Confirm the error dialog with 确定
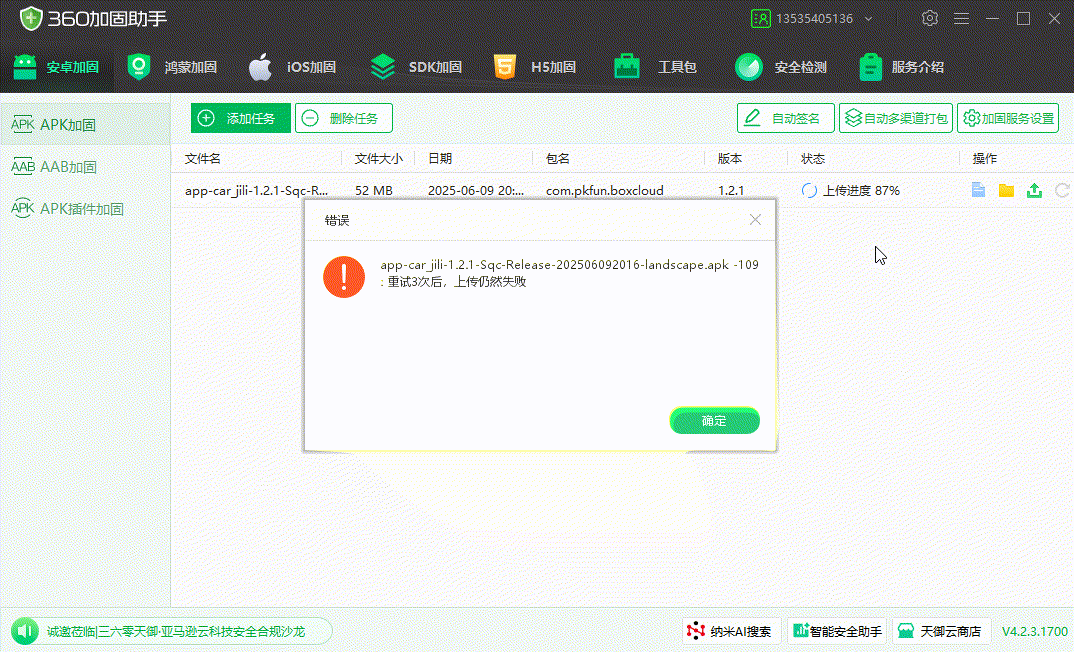This screenshot has height=652, width=1074. point(714,420)
